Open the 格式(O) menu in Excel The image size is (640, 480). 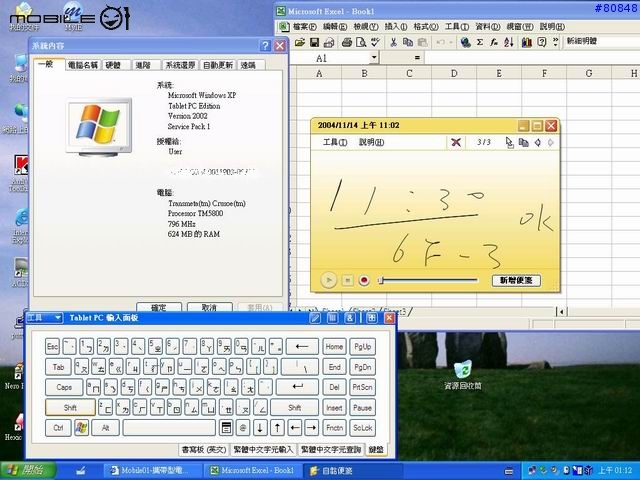click(426, 27)
